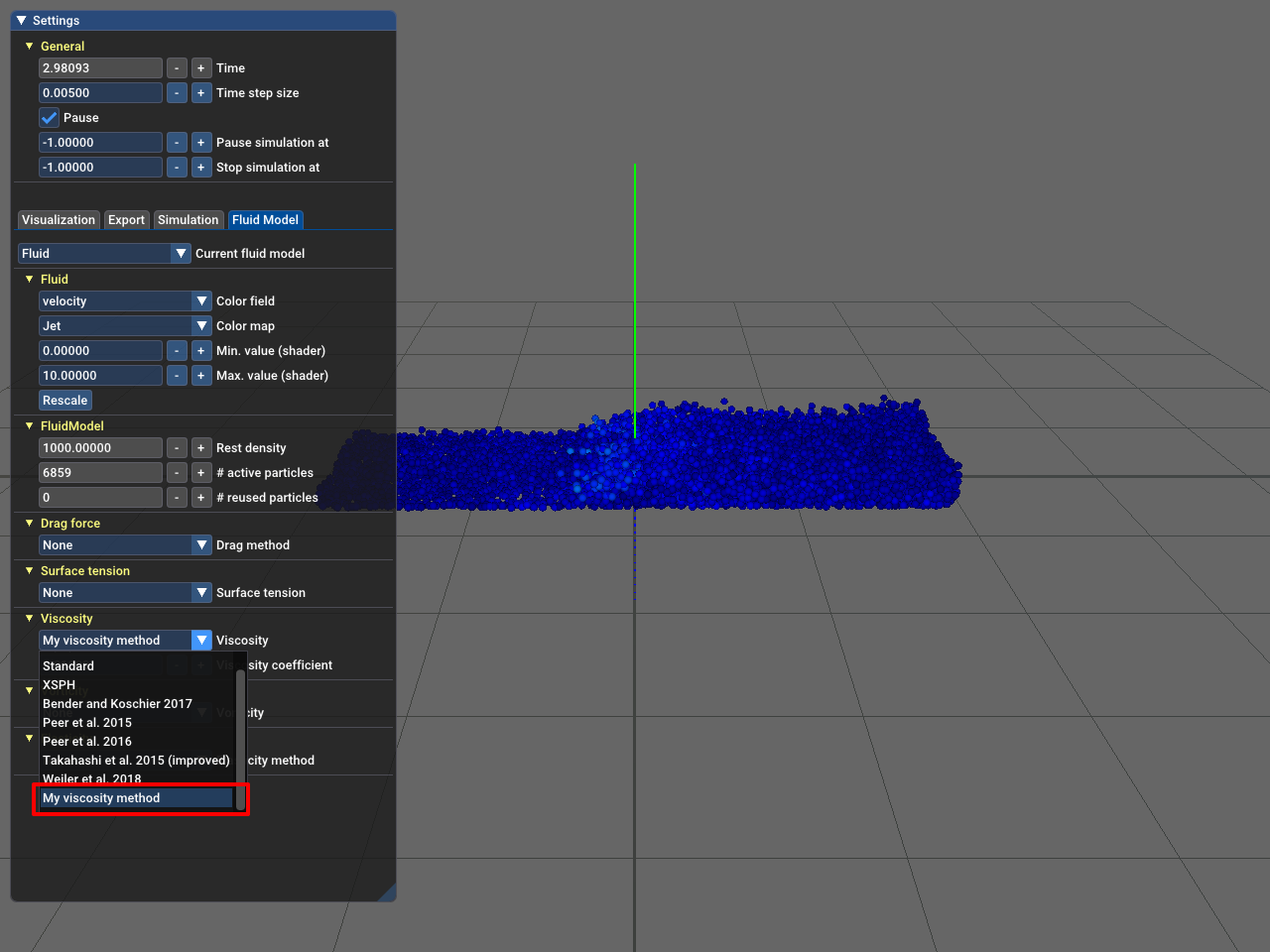Increase Pause simulation at value
Screen dimensions: 1270x952
click(x=200, y=143)
